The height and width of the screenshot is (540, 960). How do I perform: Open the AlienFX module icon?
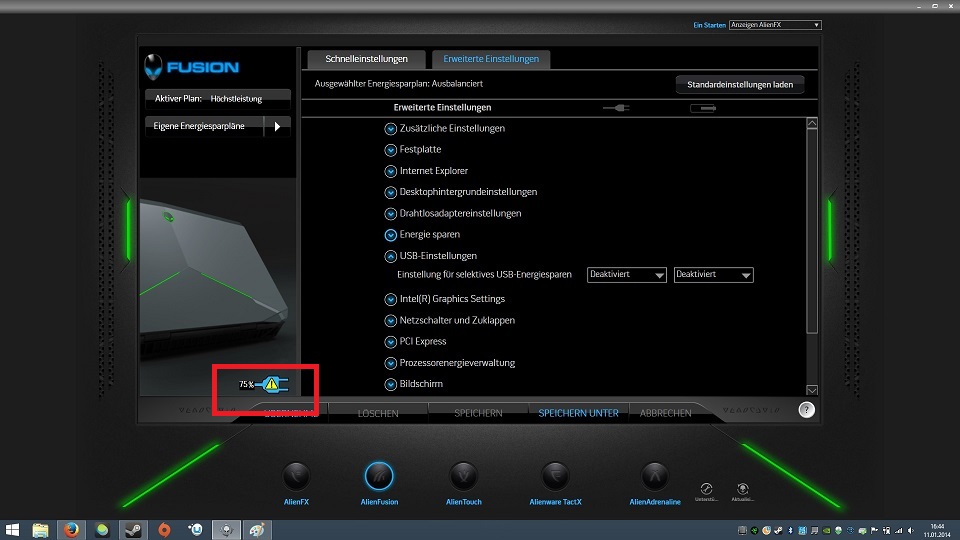click(296, 476)
